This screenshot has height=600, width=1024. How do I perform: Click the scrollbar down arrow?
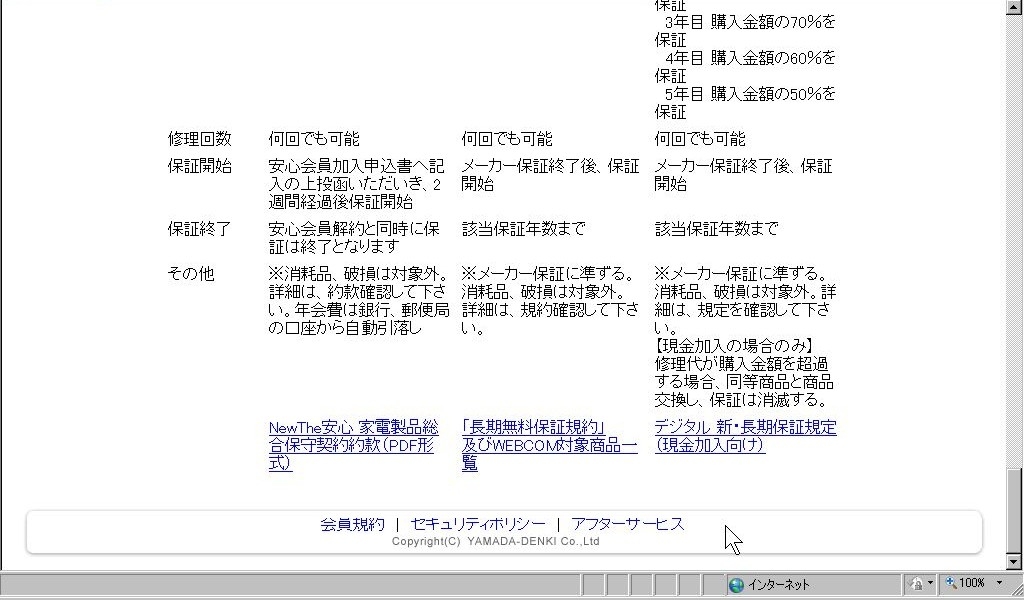1014,561
